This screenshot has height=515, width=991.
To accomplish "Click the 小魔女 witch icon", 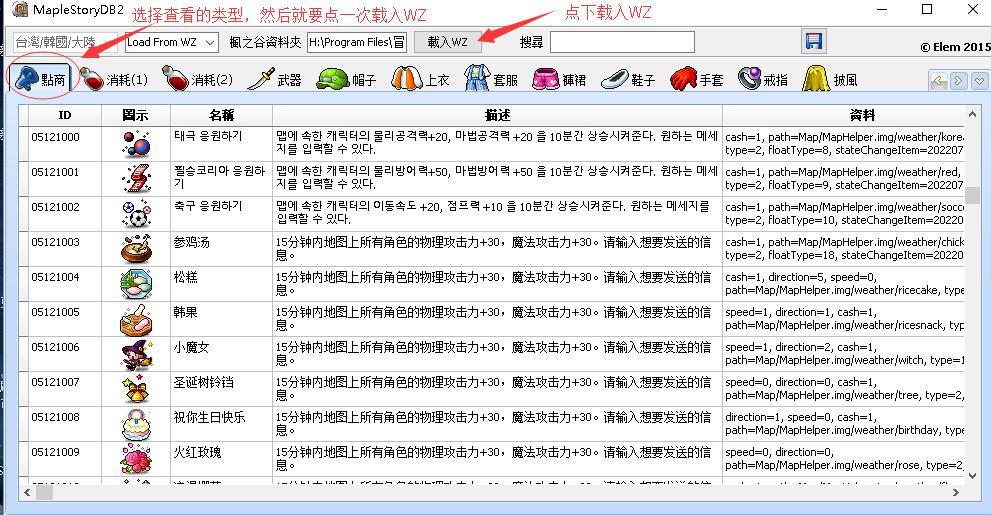I will click(136, 354).
